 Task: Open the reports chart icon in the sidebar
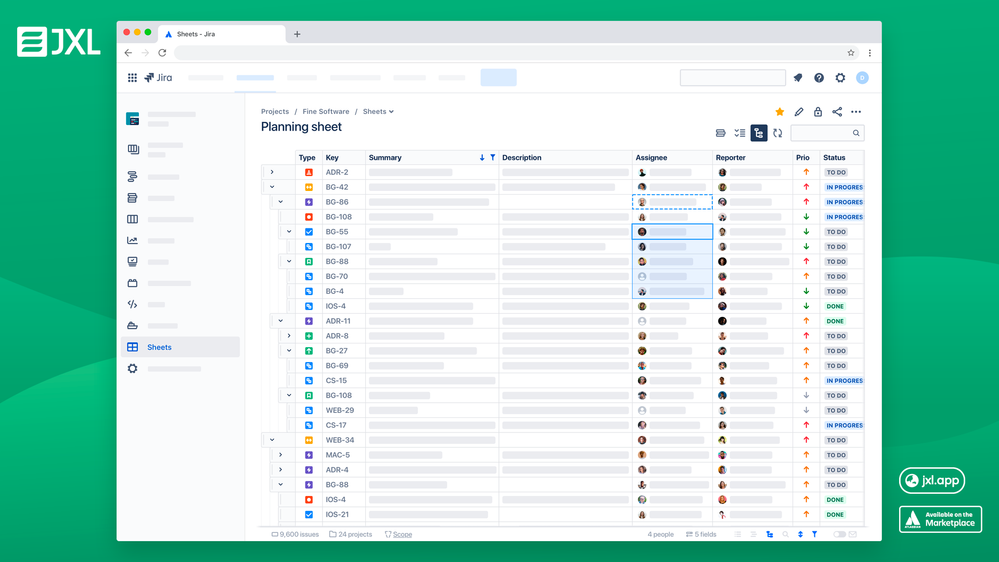[133, 240]
